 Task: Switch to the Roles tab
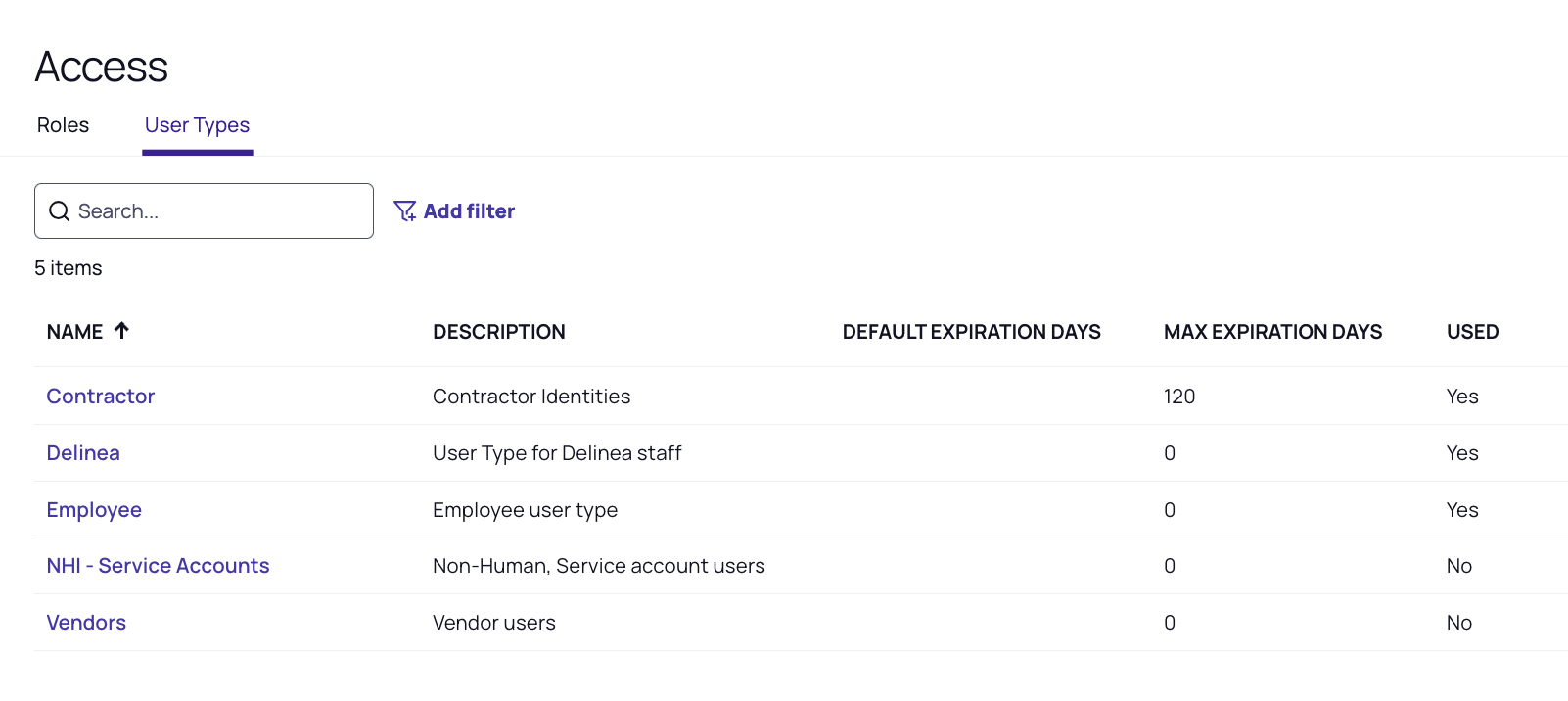pos(63,125)
